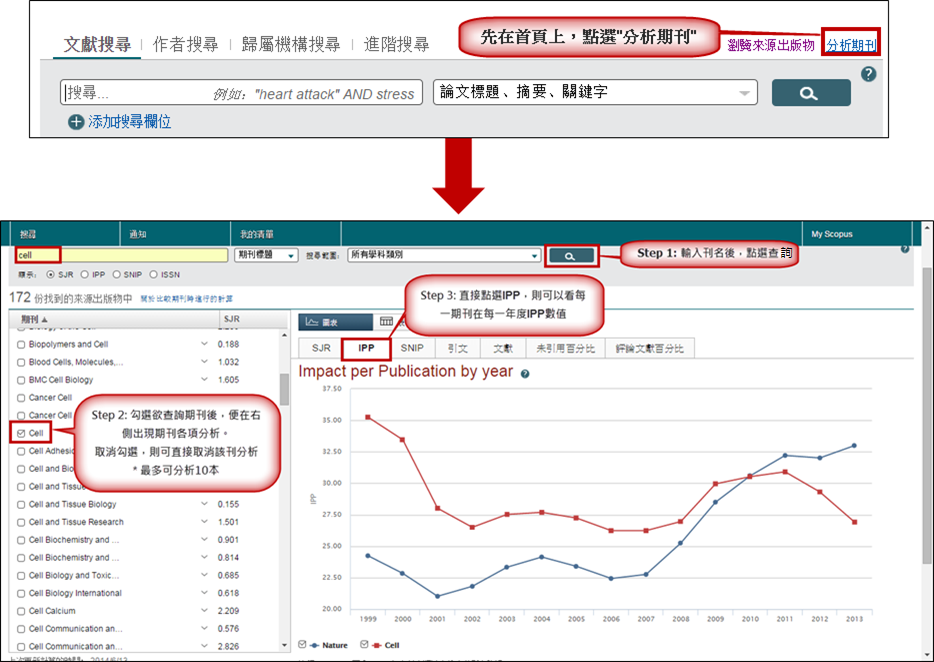Check the Cell Calcium checkbox
Image resolution: width=934 pixels, height=662 pixels.
point(21,611)
